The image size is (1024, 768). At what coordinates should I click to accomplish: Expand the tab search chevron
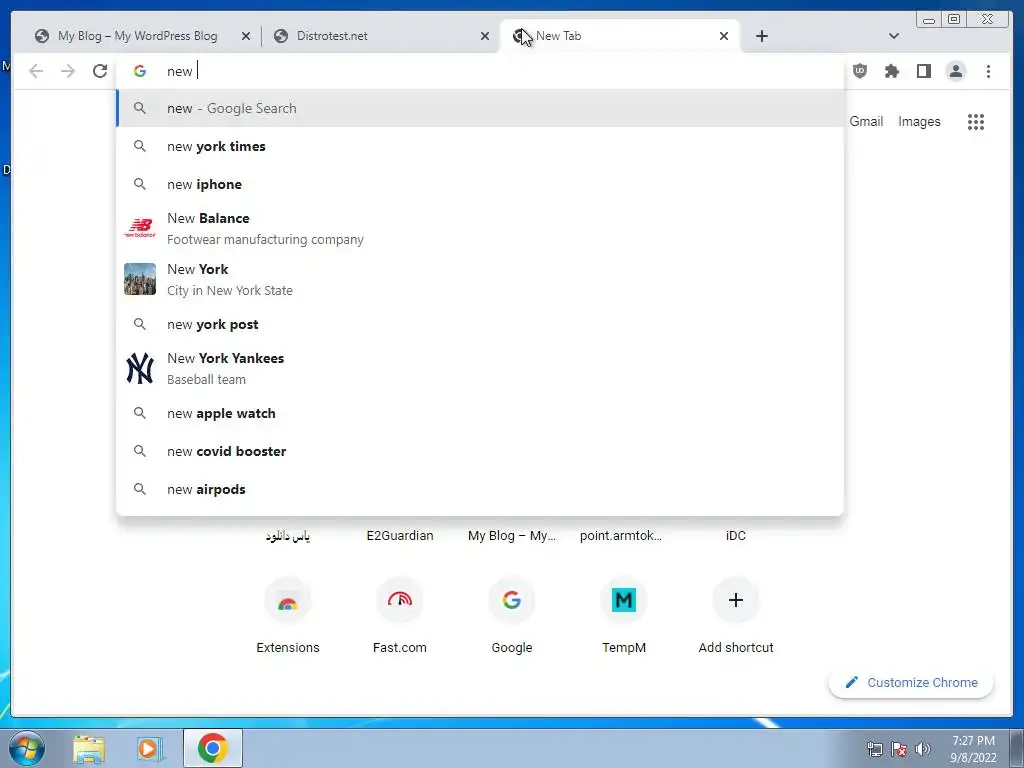pos(893,36)
